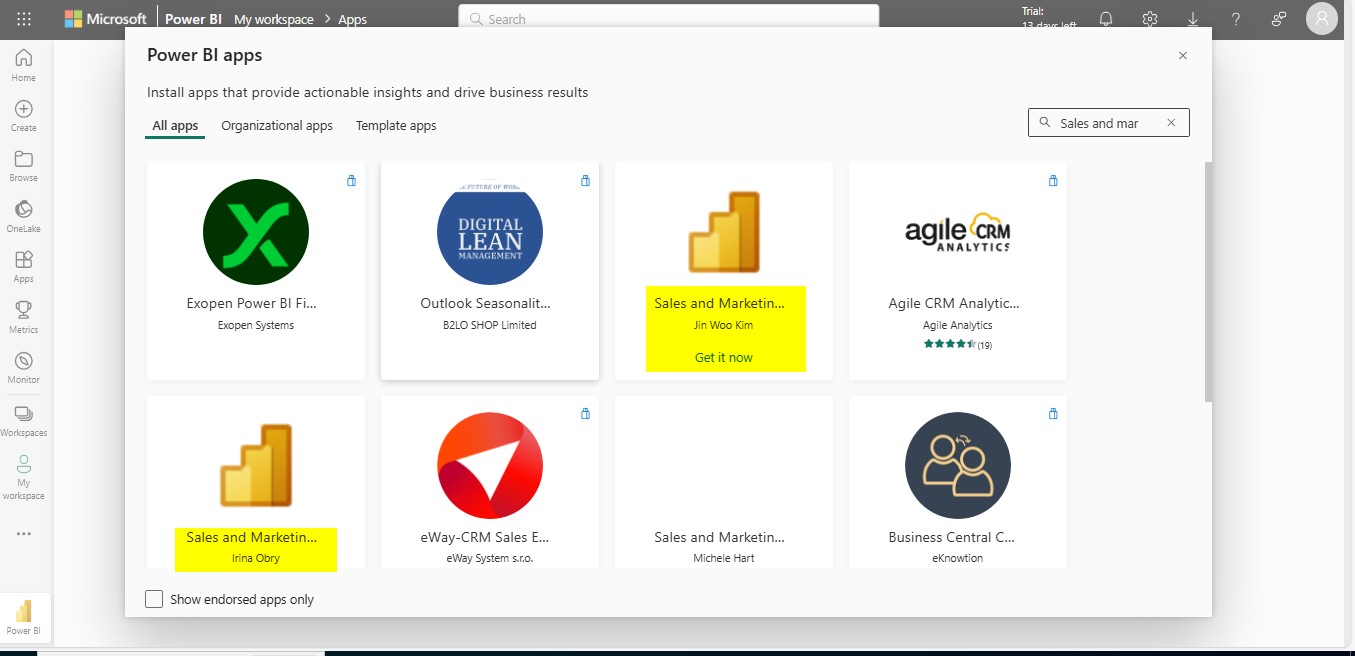The image size is (1355, 656).
Task: Switch to the All apps tab
Action: pos(175,126)
